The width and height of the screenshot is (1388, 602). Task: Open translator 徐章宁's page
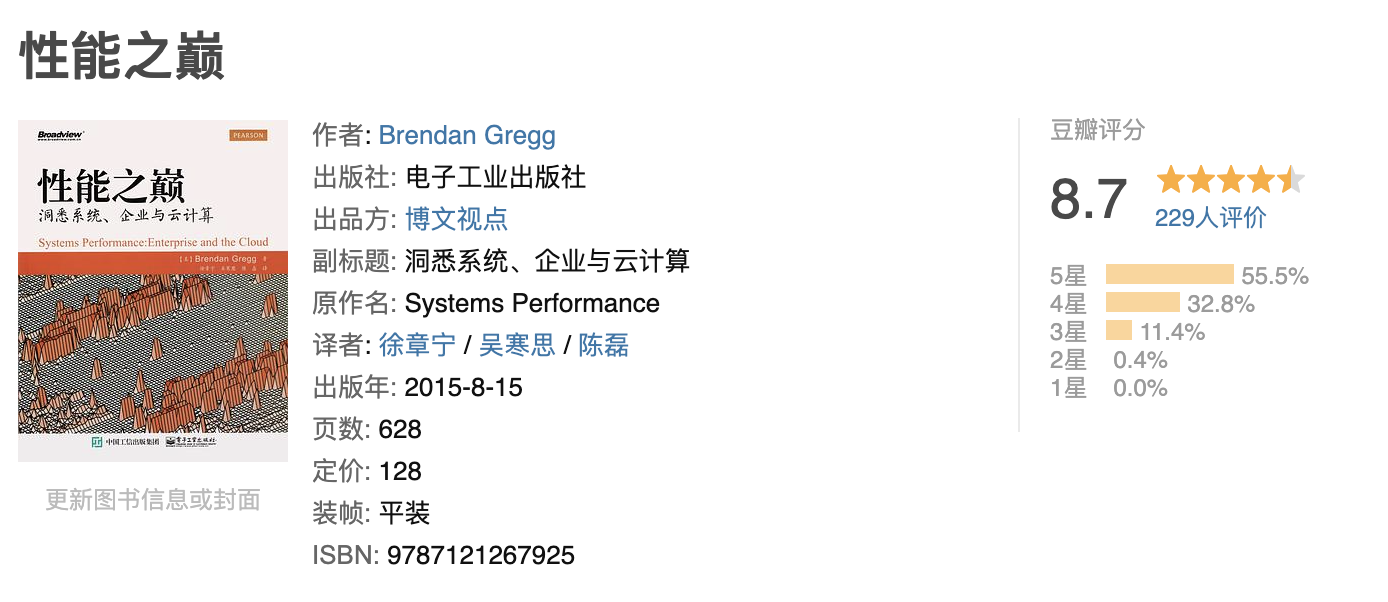coord(417,345)
